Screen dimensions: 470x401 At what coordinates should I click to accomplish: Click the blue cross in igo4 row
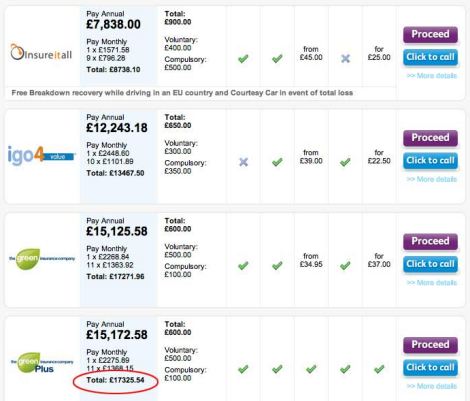coord(244,162)
